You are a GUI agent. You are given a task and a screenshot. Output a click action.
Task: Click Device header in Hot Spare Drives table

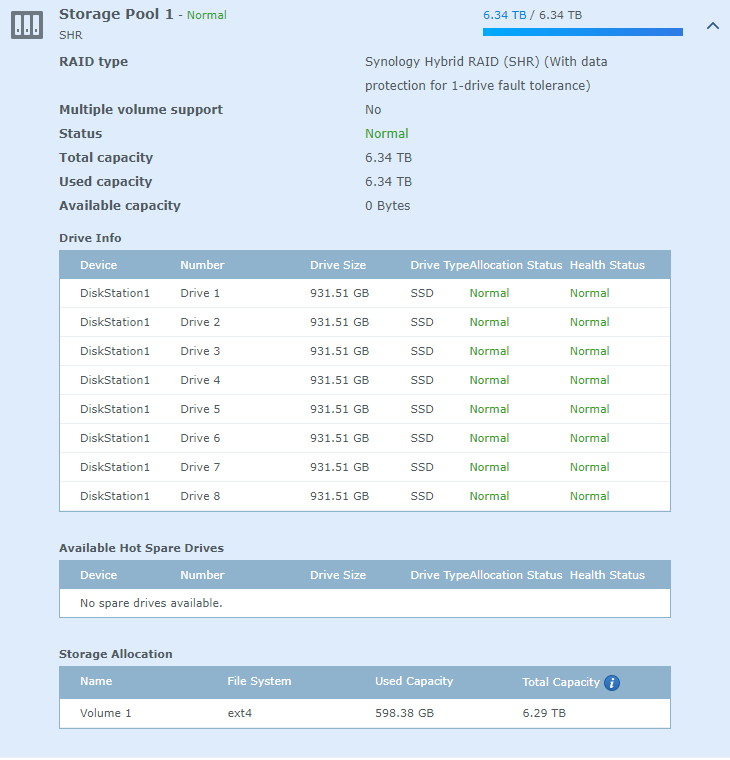[x=98, y=575]
